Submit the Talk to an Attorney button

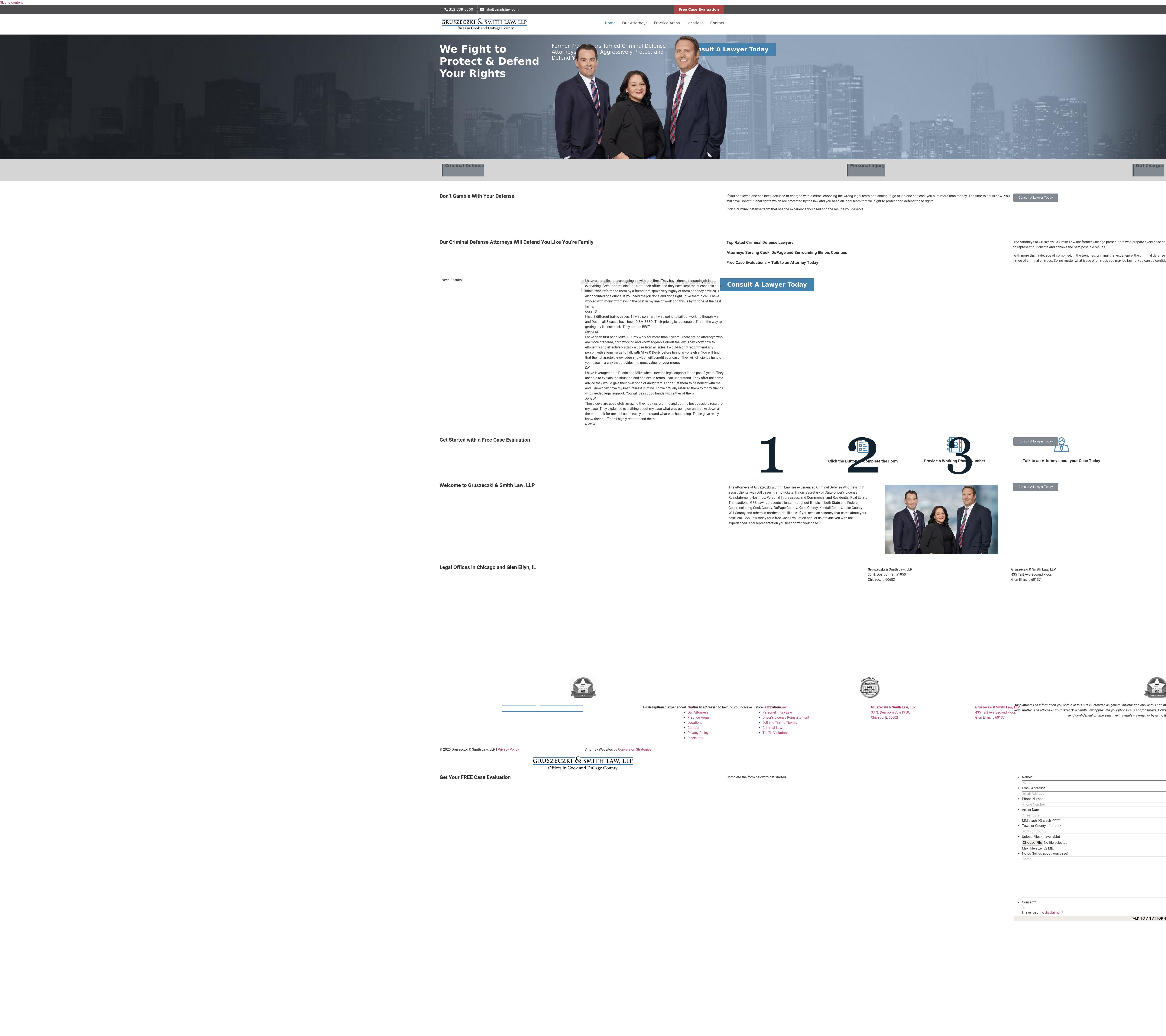pyautogui.click(x=1089, y=919)
